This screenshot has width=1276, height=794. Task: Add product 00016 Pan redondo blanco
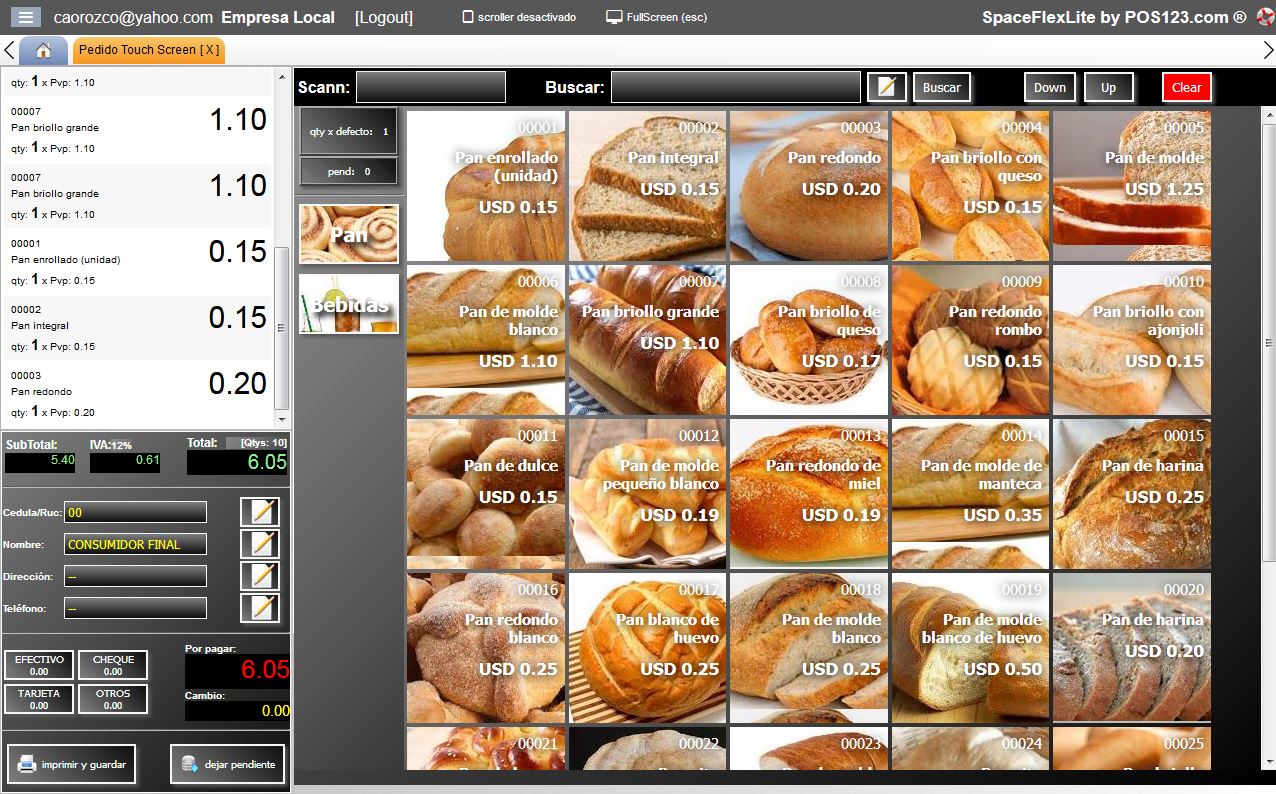[486, 648]
